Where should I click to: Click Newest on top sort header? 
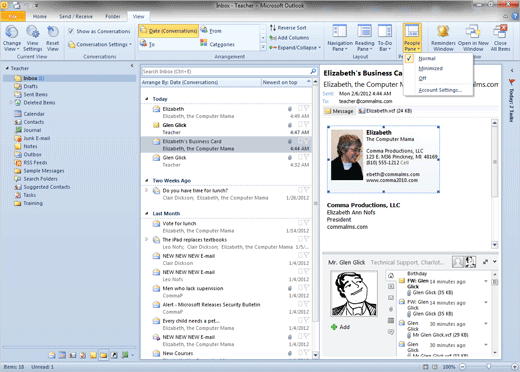[x=286, y=82]
